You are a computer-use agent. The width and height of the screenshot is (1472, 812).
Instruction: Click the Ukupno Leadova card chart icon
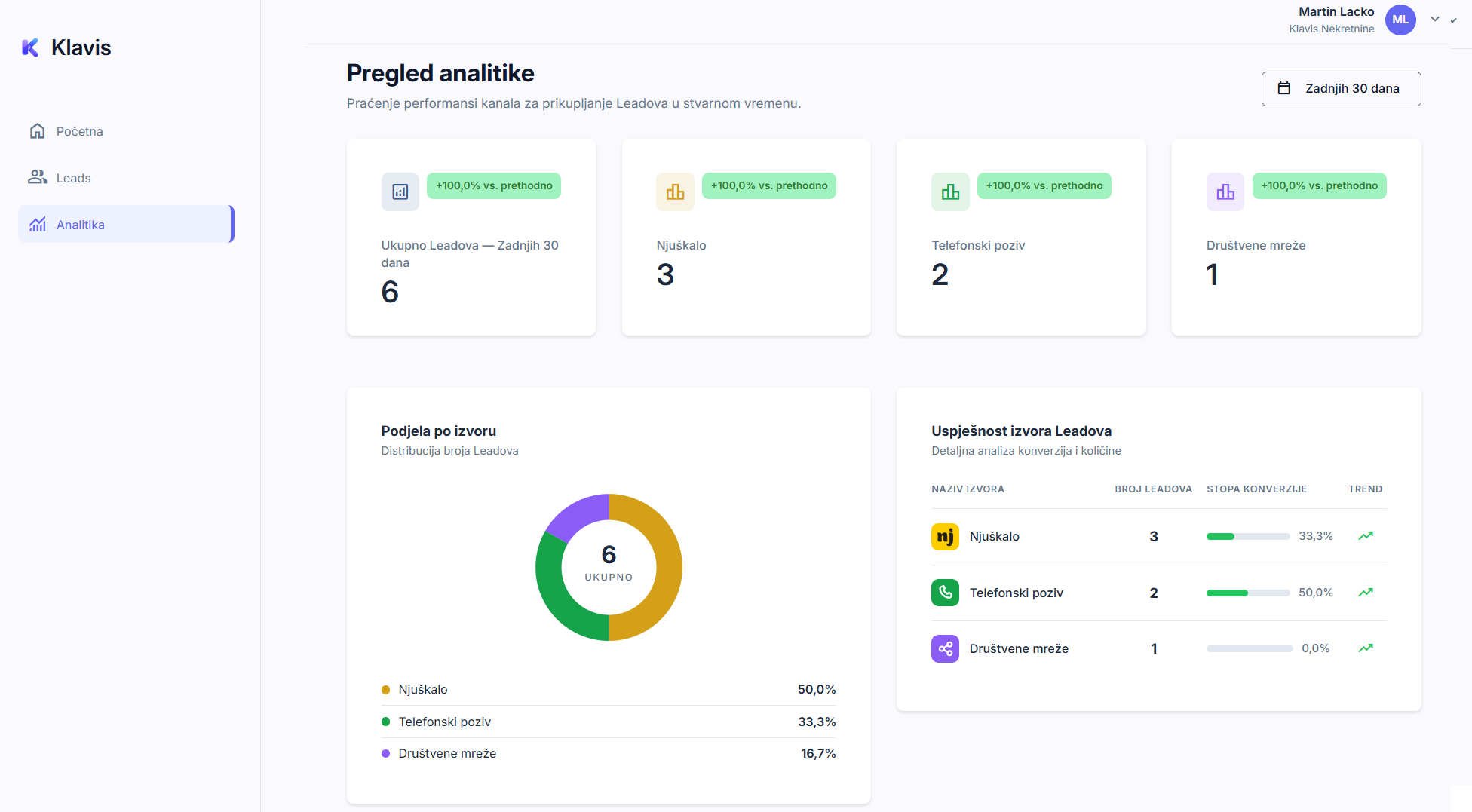click(400, 192)
